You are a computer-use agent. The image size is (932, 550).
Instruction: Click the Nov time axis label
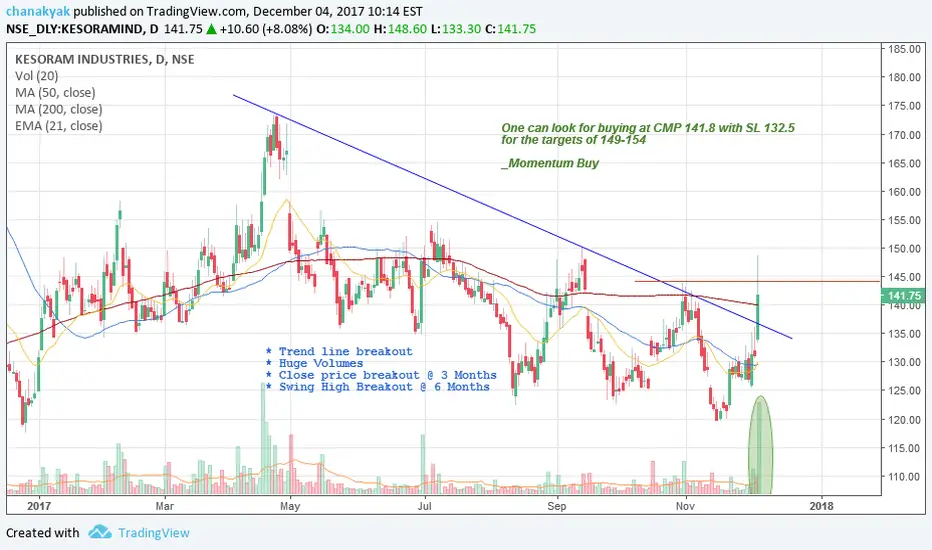point(685,506)
